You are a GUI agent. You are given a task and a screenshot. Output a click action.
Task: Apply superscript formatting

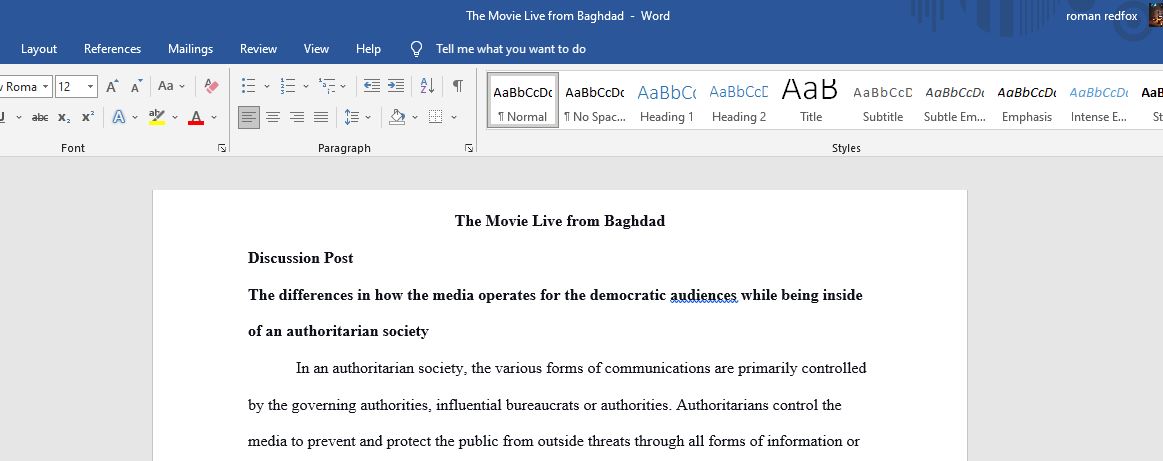click(88, 117)
